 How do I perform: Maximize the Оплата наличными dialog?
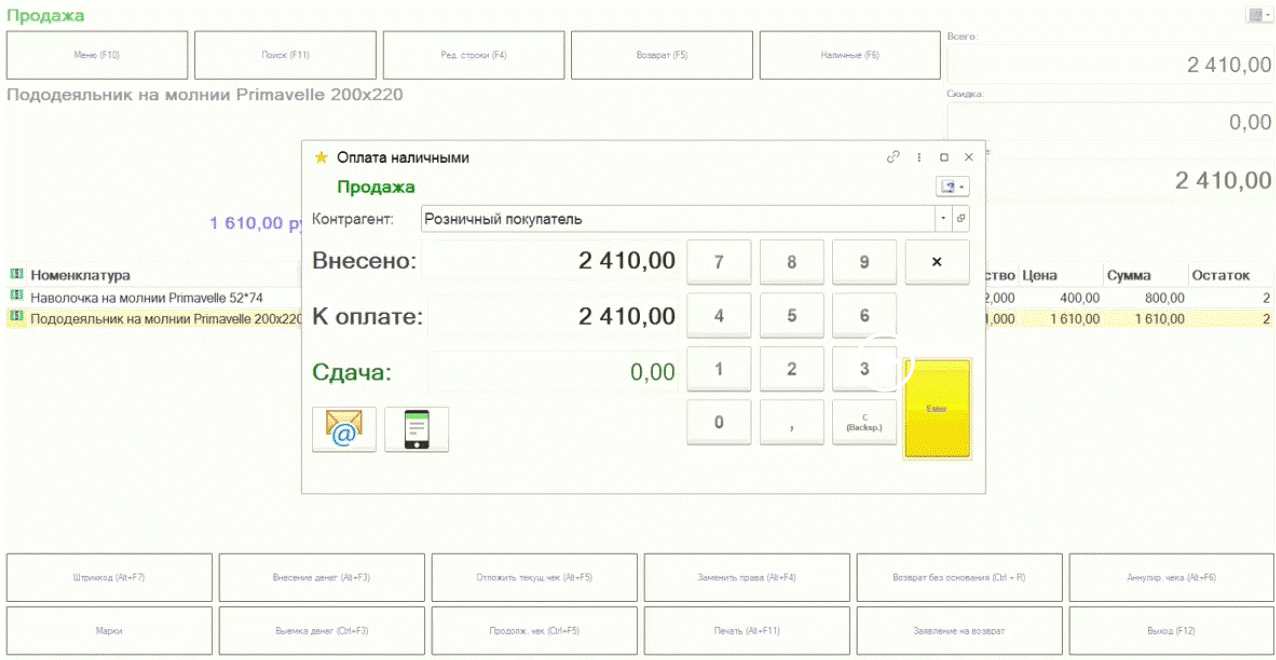pos(944,157)
